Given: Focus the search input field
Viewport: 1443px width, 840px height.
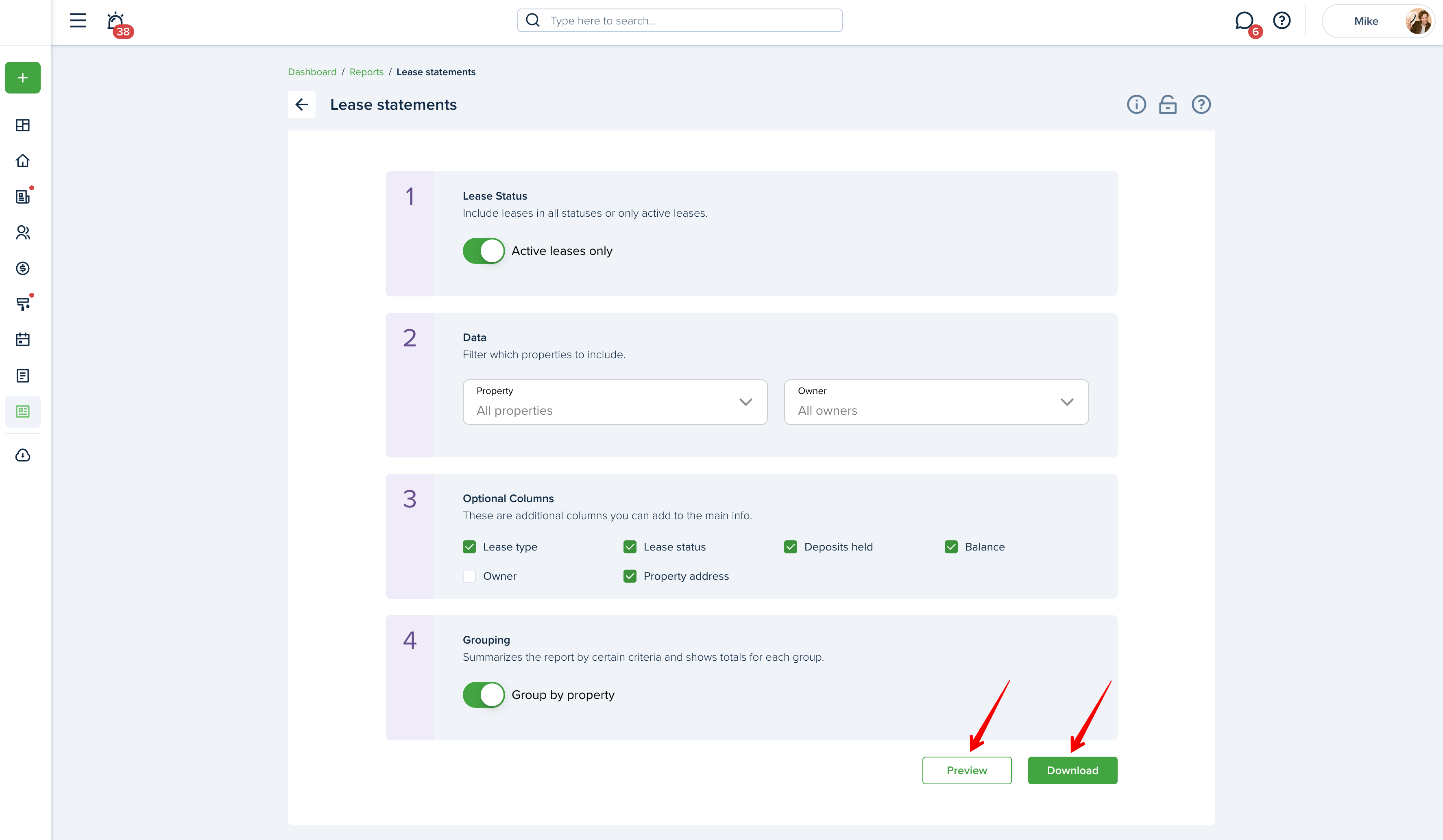Looking at the screenshot, I should pyautogui.click(x=680, y=21).
